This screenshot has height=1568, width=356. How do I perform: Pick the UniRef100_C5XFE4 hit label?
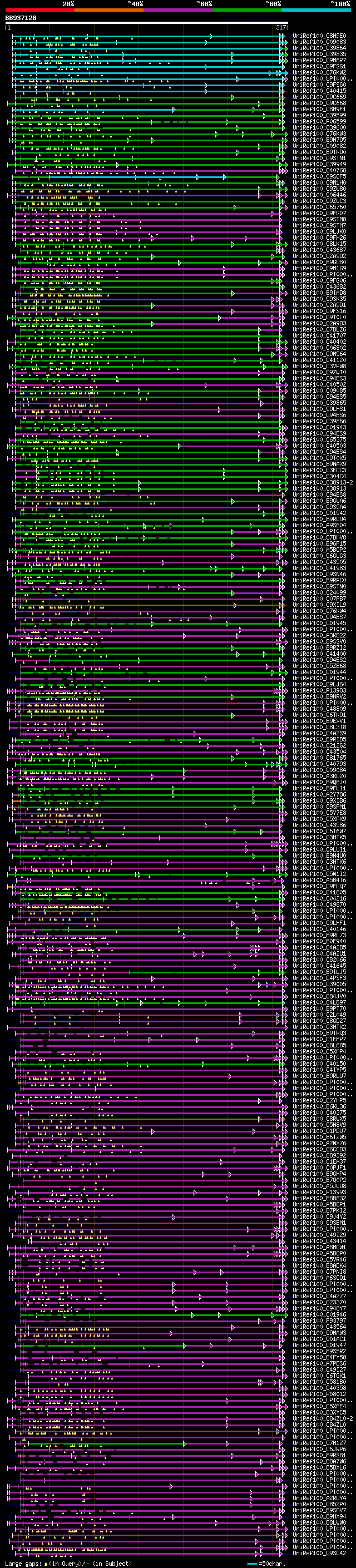point(319,1406)
